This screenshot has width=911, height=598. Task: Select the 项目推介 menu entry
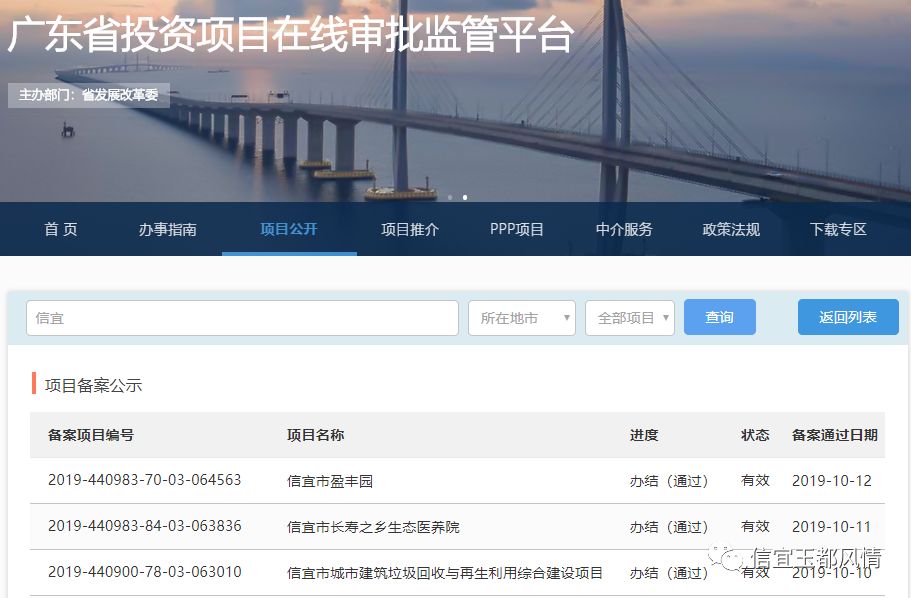pos(408,228)
